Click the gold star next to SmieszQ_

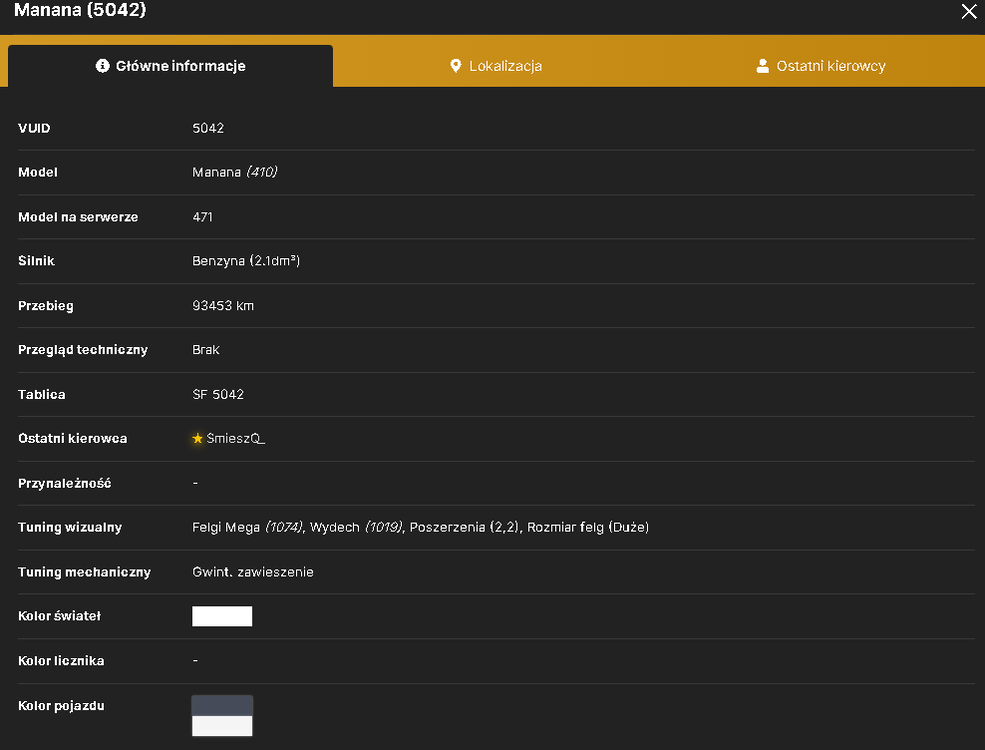[x=197, y=438]
